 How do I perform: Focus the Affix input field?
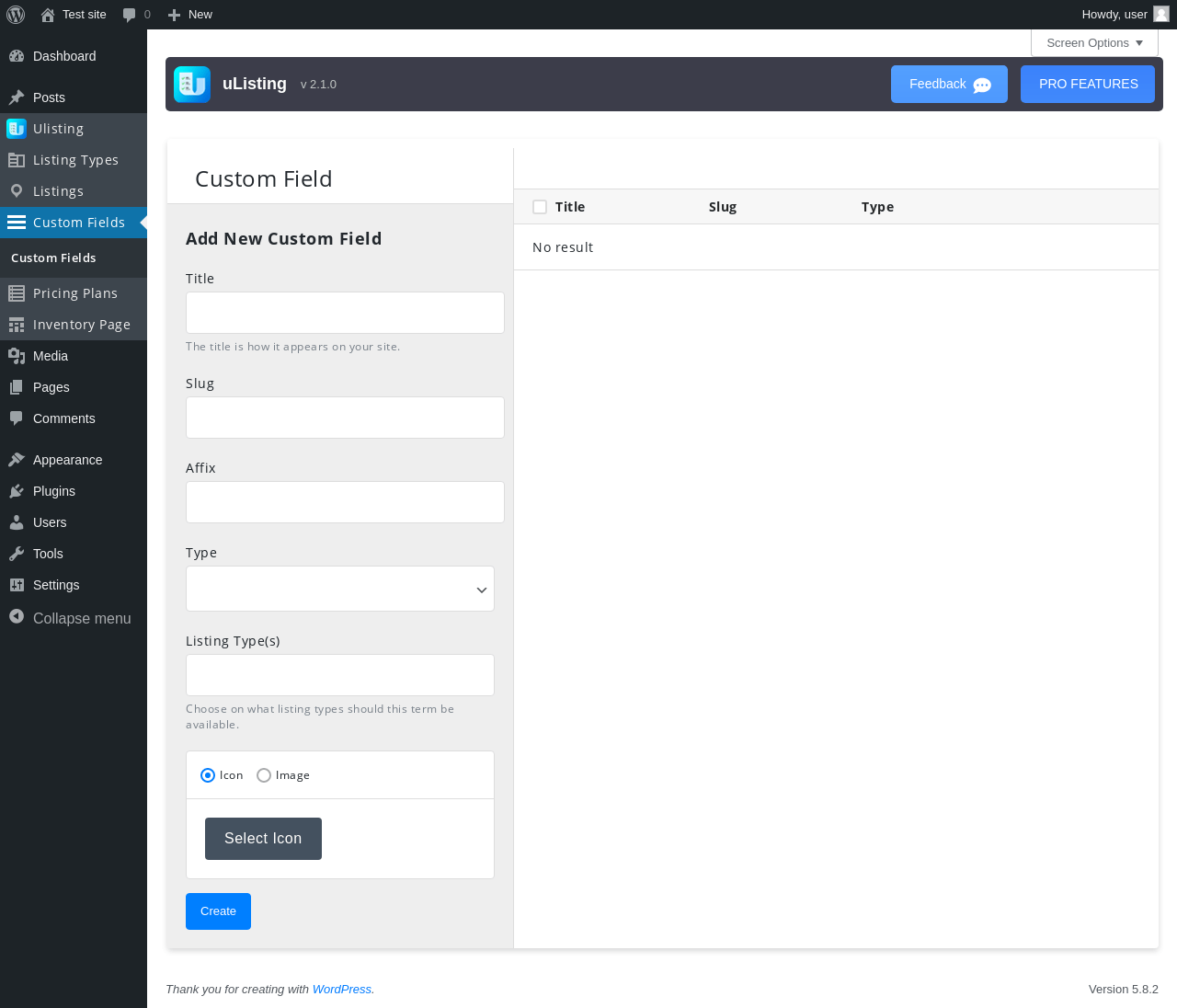pyautogui.click(x=345, y=502)
